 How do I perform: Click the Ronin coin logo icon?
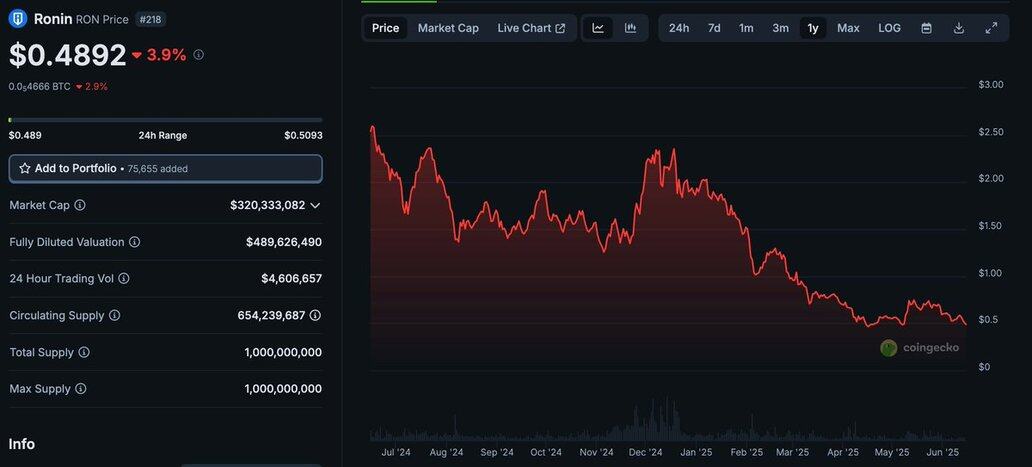click(18, 19)
